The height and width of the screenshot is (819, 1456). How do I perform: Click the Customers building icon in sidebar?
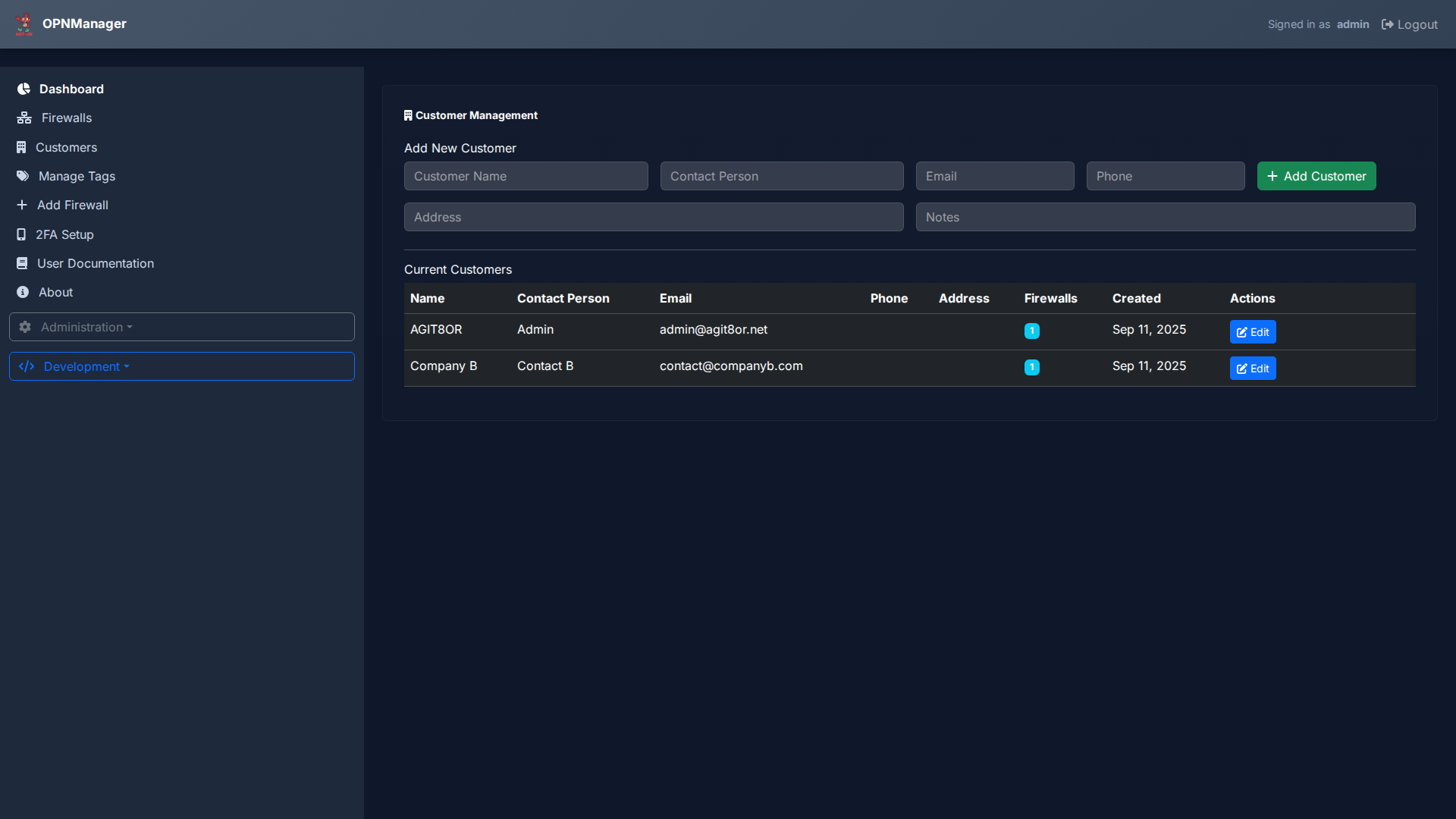[21, 147]
